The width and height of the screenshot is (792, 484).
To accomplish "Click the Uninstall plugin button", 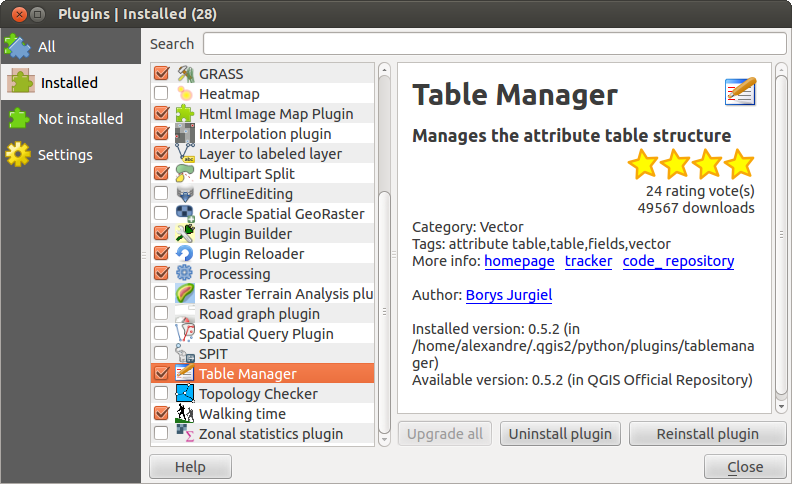I will (560, 434).
